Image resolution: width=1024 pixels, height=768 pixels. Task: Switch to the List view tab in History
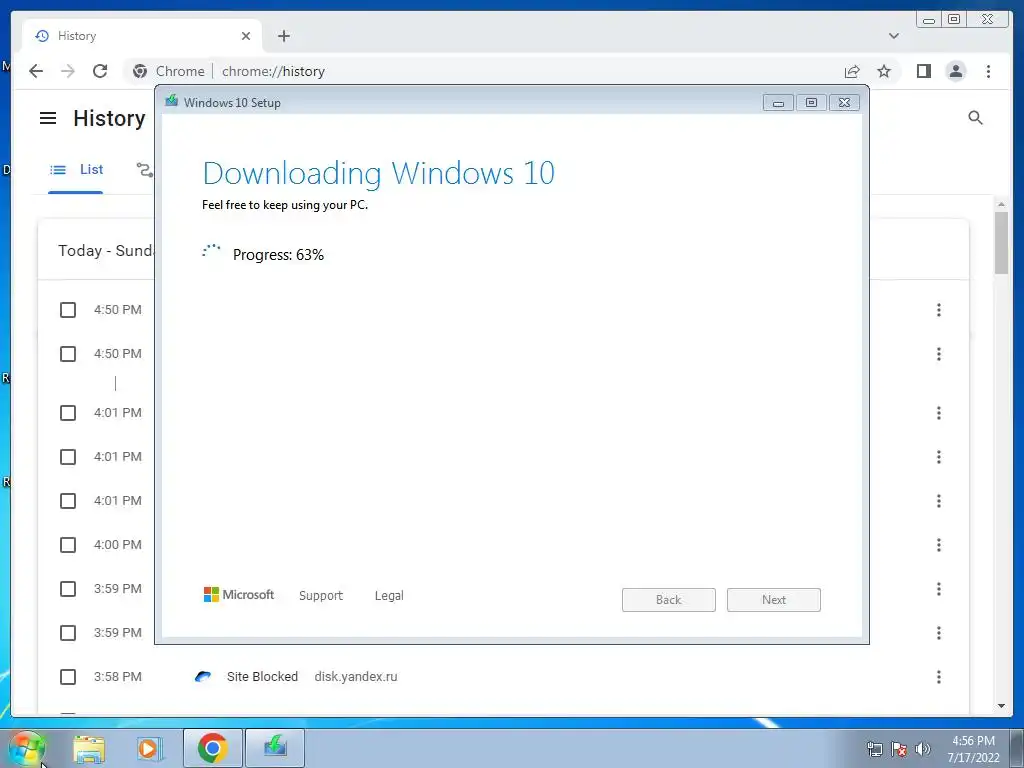coord(76,170)
